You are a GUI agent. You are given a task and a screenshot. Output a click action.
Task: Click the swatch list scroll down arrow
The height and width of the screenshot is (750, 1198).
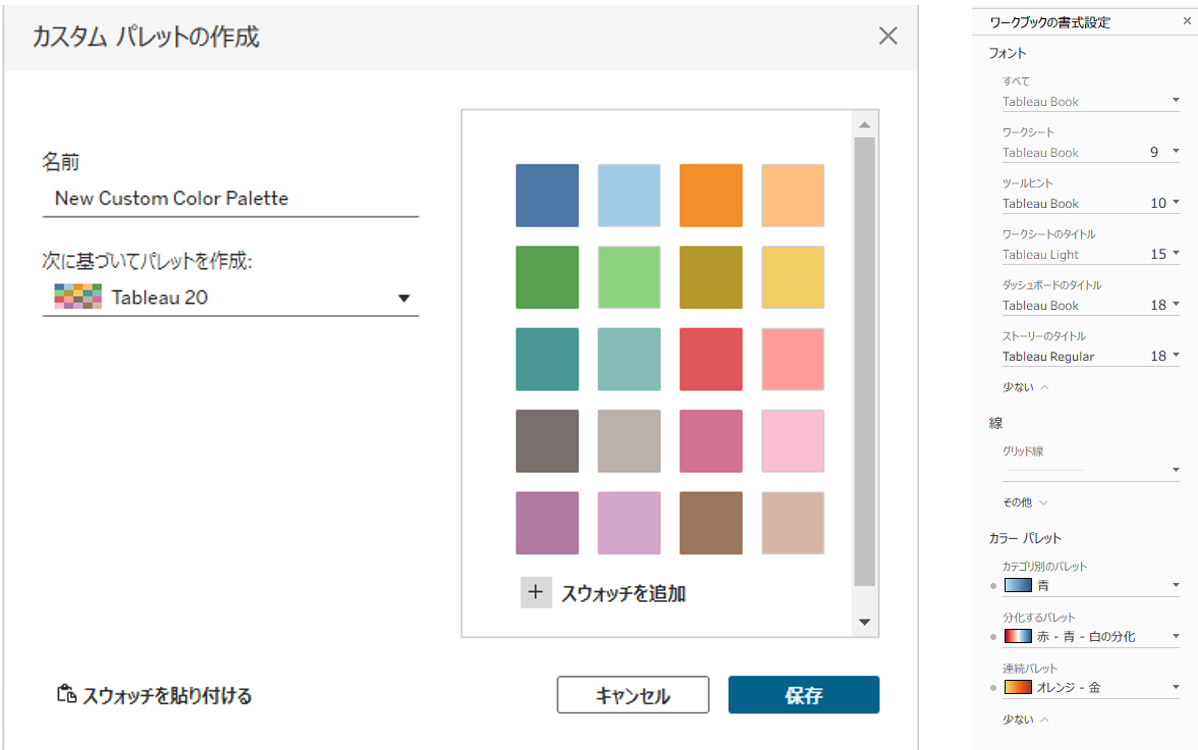[x=865, y=623]
